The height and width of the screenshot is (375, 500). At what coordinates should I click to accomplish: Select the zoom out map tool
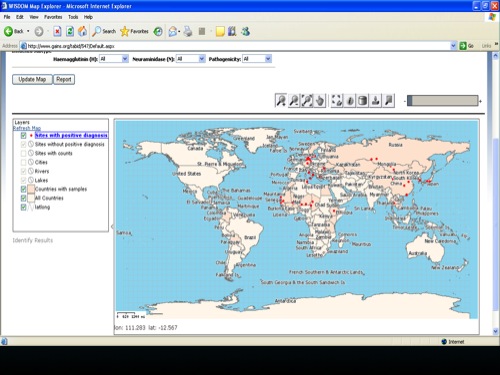point(294,100)
